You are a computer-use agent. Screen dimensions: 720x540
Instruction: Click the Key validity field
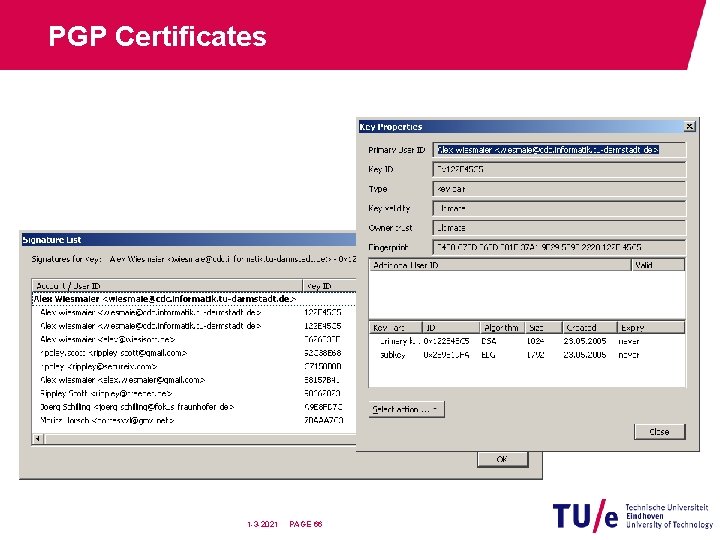tap(559, 208)
